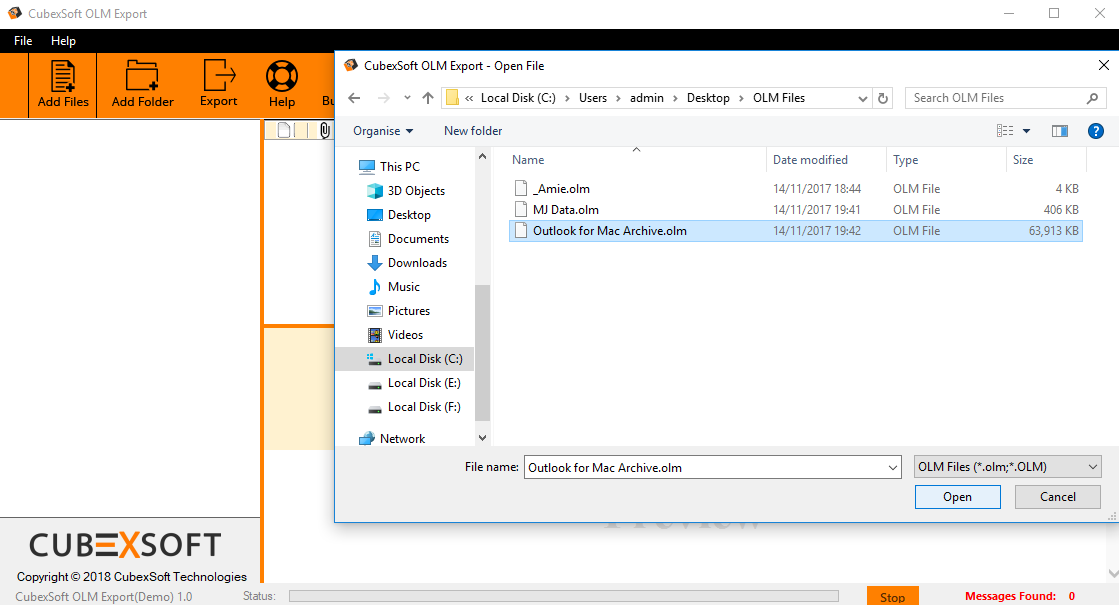Image resolution: width=1119 pixels, height=605 pixels.
Task: Close the Open File dialog
Action: pyautogui.click(x=1103, y=65)
